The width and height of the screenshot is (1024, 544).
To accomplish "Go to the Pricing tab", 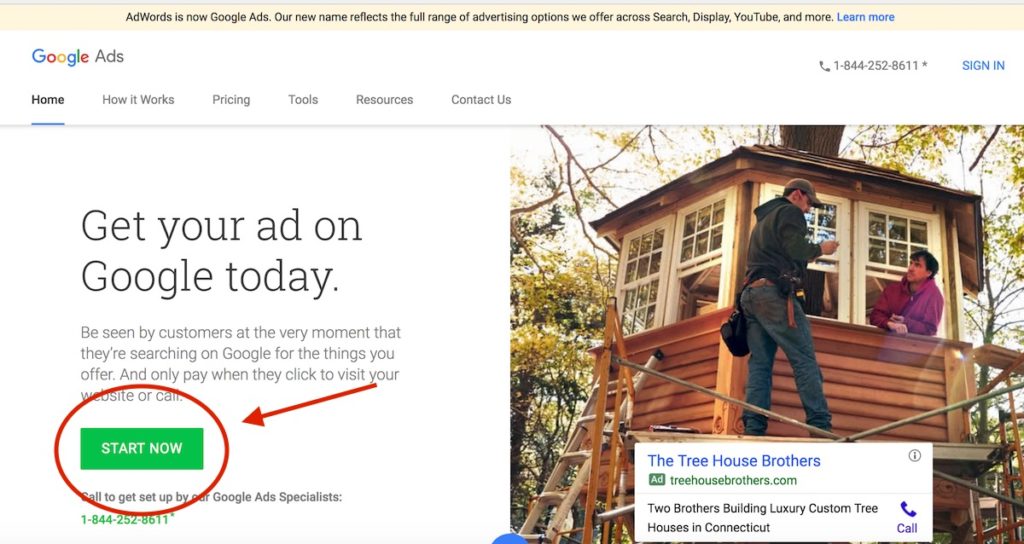I will point(231,100).
